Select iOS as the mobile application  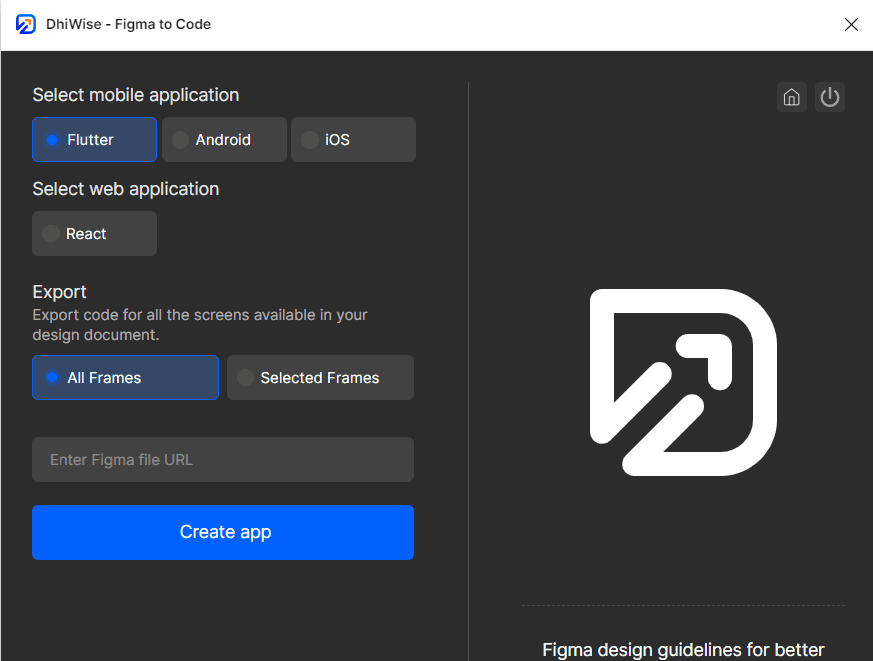[353, 139]
